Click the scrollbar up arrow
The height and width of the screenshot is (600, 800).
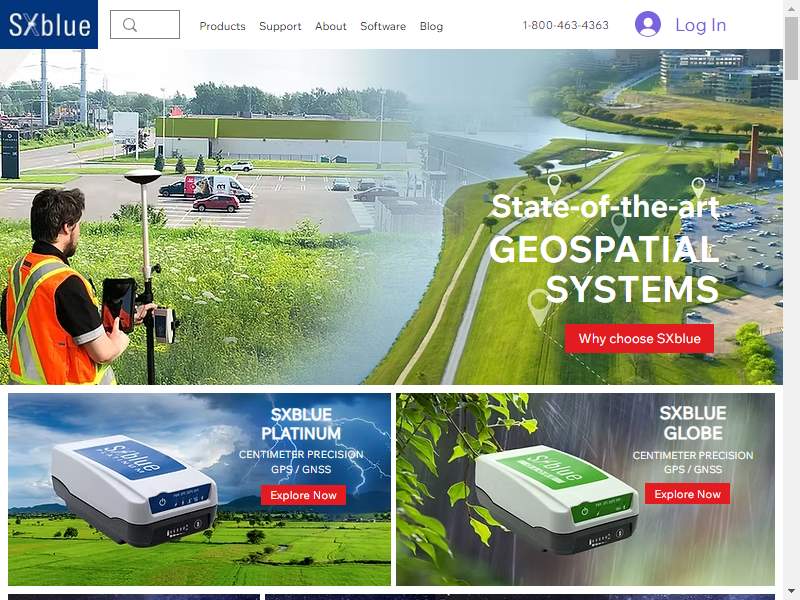[x=791, y=5]
